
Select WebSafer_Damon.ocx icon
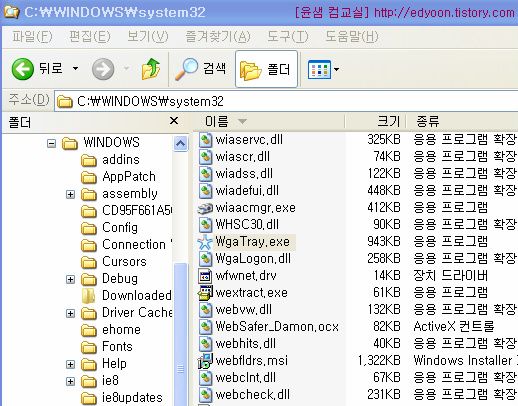(205, 327)
